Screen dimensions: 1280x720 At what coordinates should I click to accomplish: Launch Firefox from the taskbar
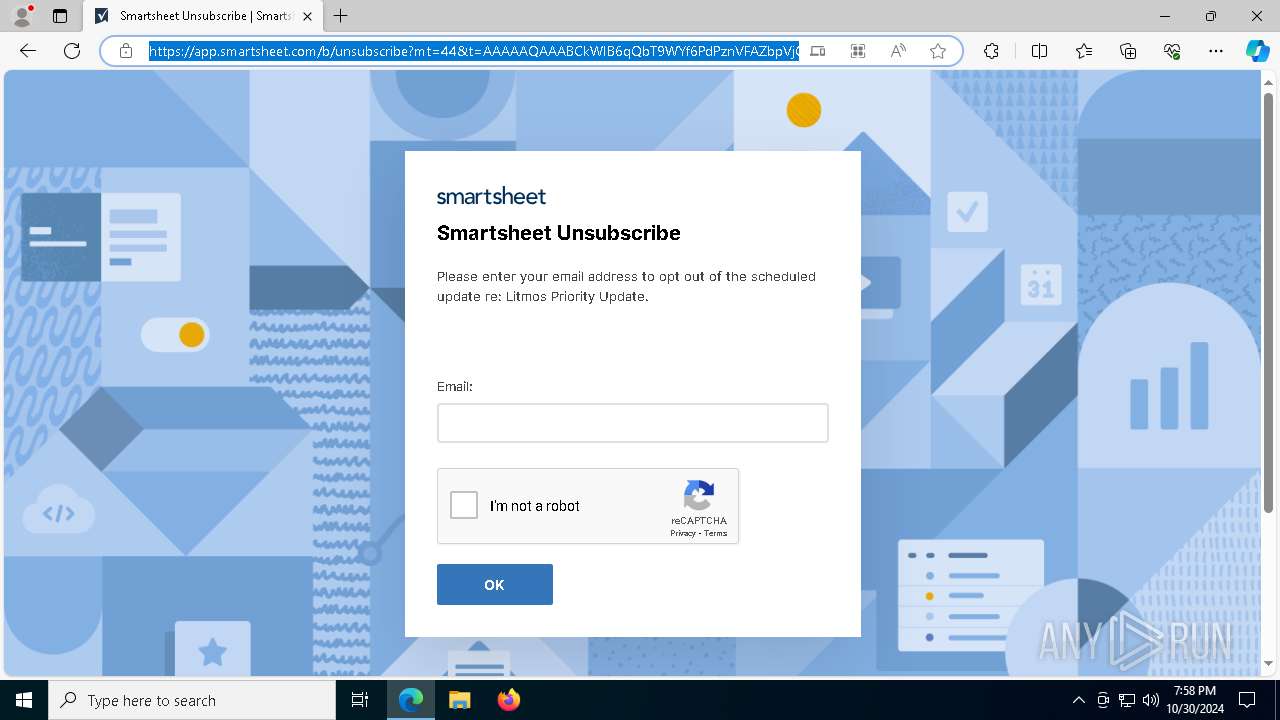pyautogui.click(x=508, y=700)
